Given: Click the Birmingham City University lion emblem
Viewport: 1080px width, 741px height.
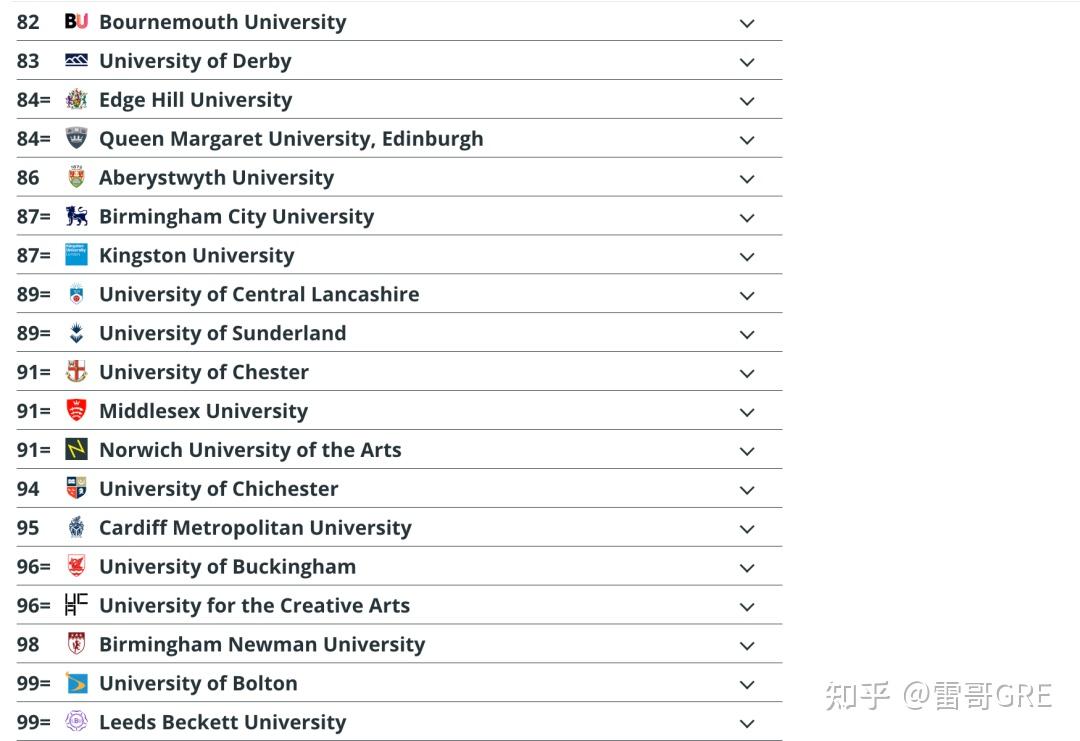Looking at the screenshot, I should [x=77, y=216].
